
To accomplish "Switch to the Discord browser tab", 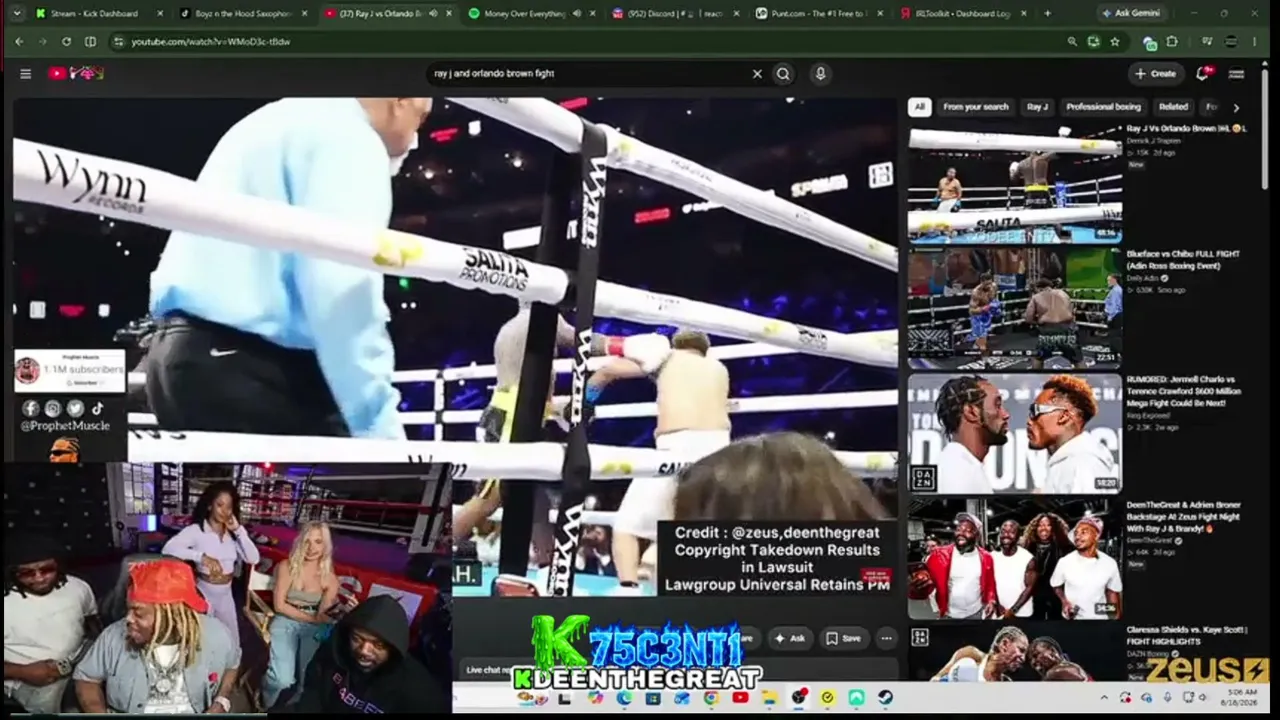I will coord(674,13).
